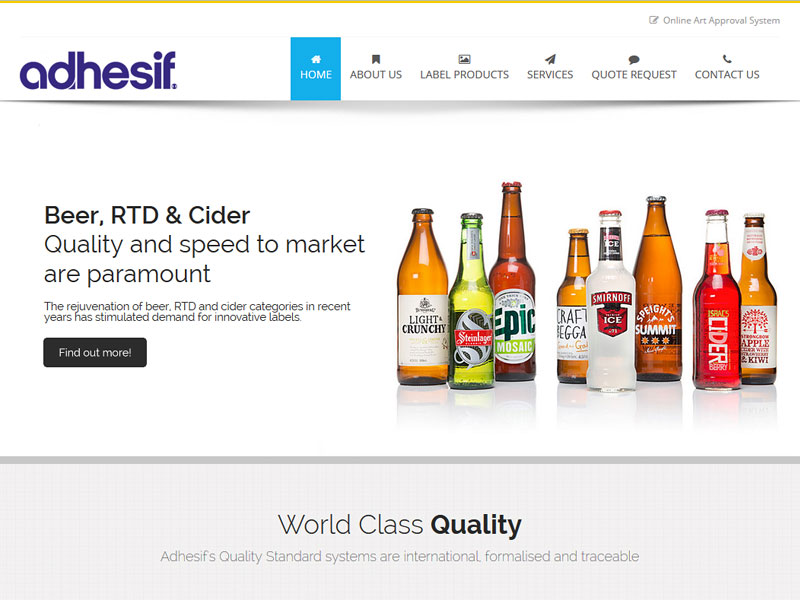
Task: Open the HOME menu item
Action: [316, 68]
